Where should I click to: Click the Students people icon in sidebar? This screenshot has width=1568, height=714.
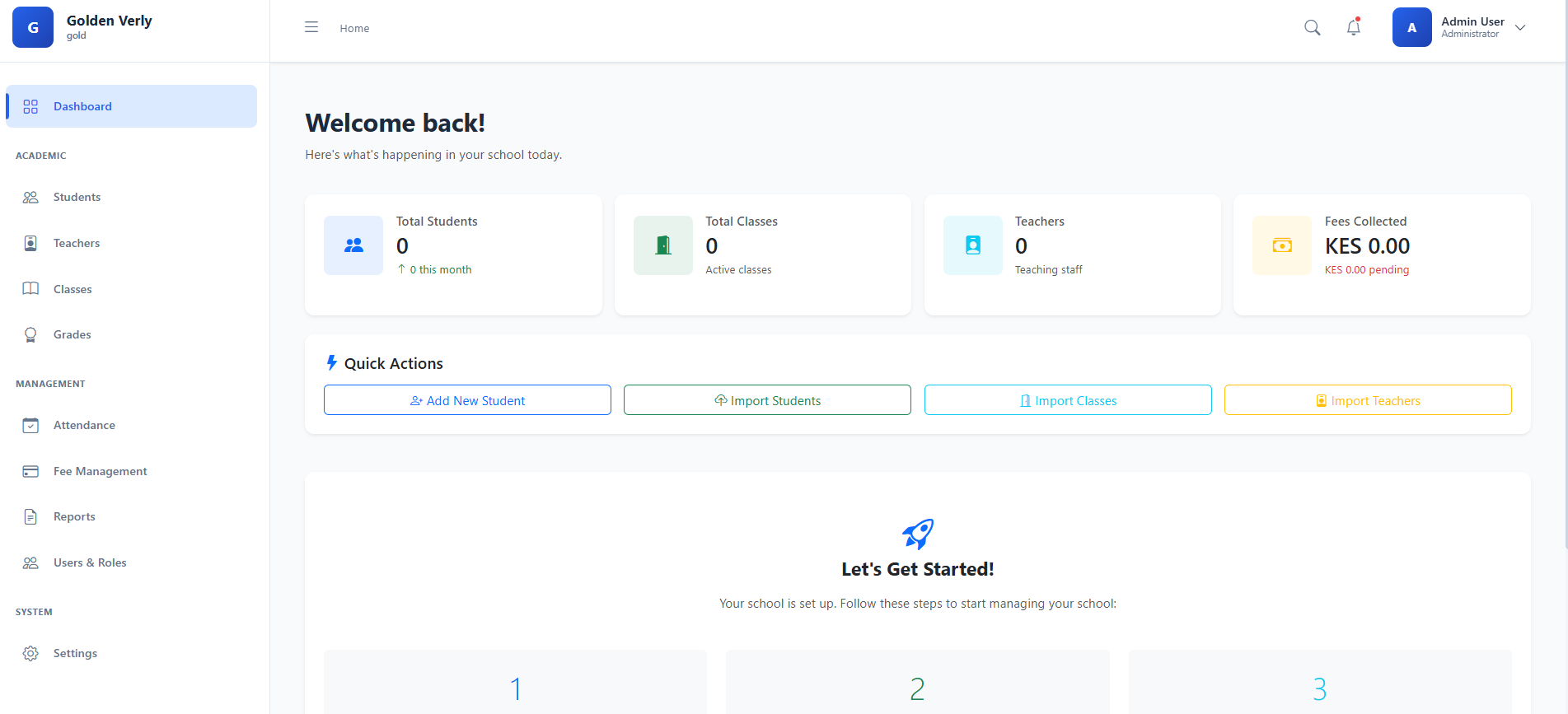click(30, 198)
